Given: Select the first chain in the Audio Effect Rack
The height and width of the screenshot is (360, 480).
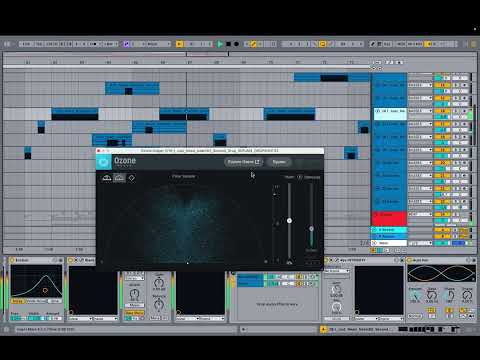Looking at the screenshot, I should coord(250,277).
